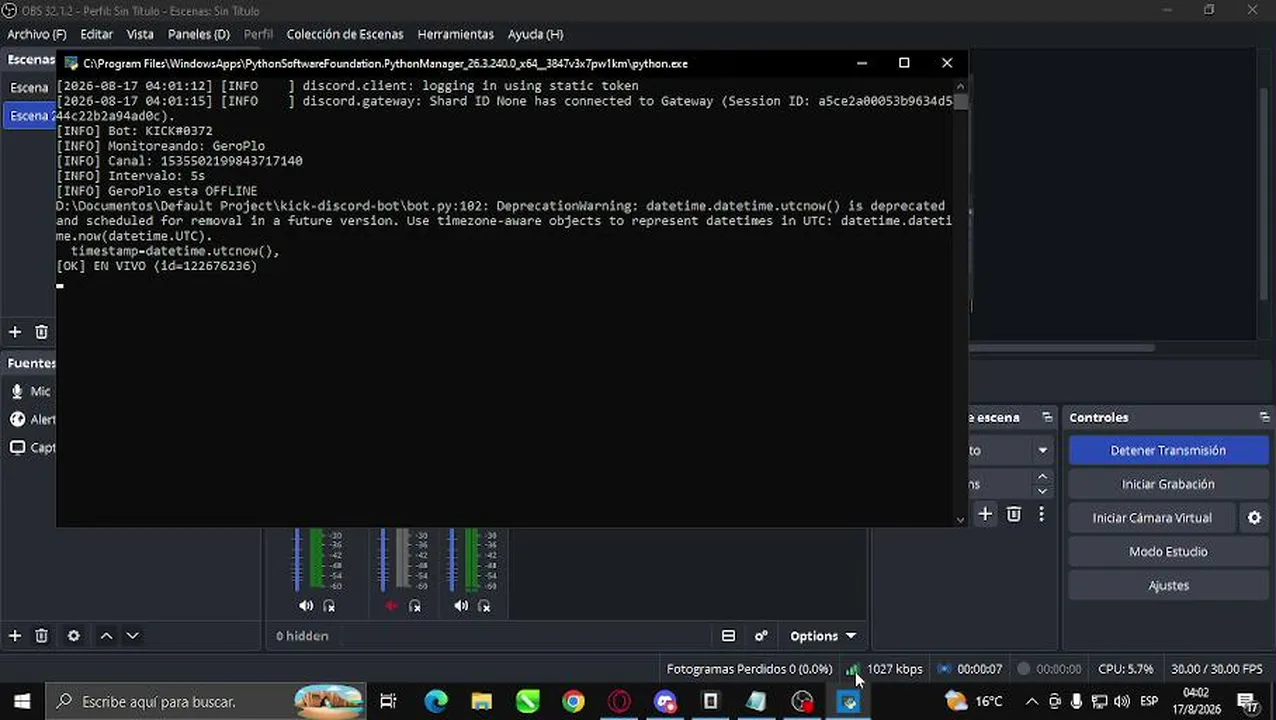The image size is (1276, 720).
Task: Open the scene transition type dropdown
Action: tap(1042, 450)
